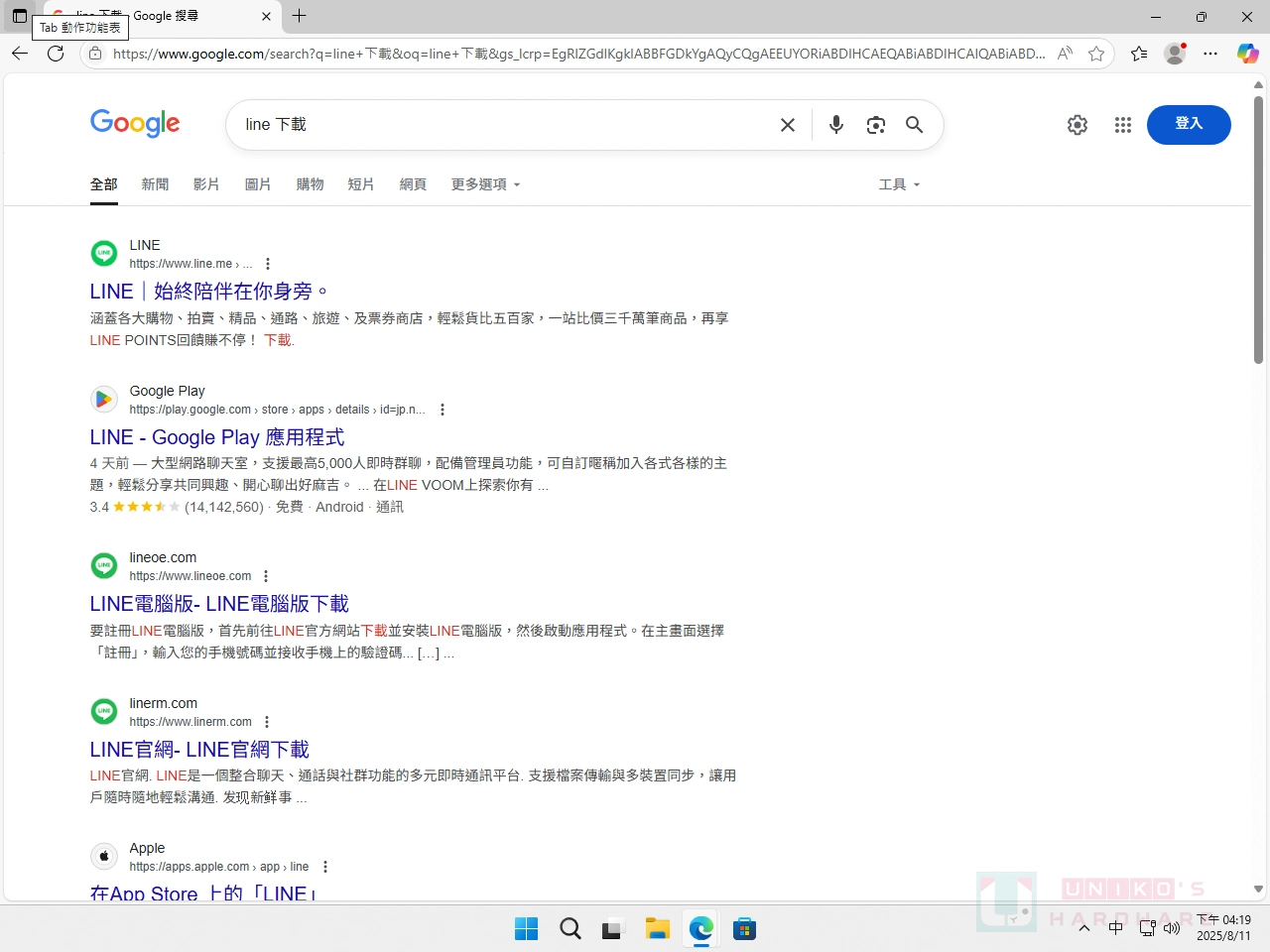Open more options for line.me result
The image size is (1270, 952).
(x=268, y=264)
